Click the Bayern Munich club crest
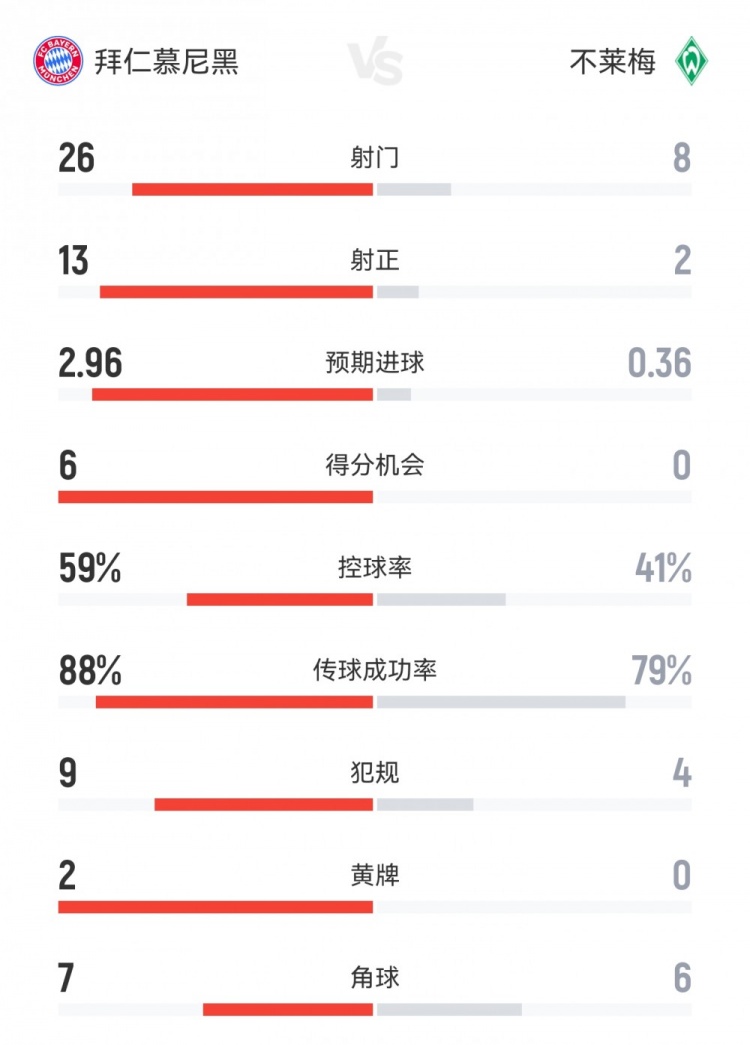The width and height of the screenshot is (750, 1045). pos(58,61)
